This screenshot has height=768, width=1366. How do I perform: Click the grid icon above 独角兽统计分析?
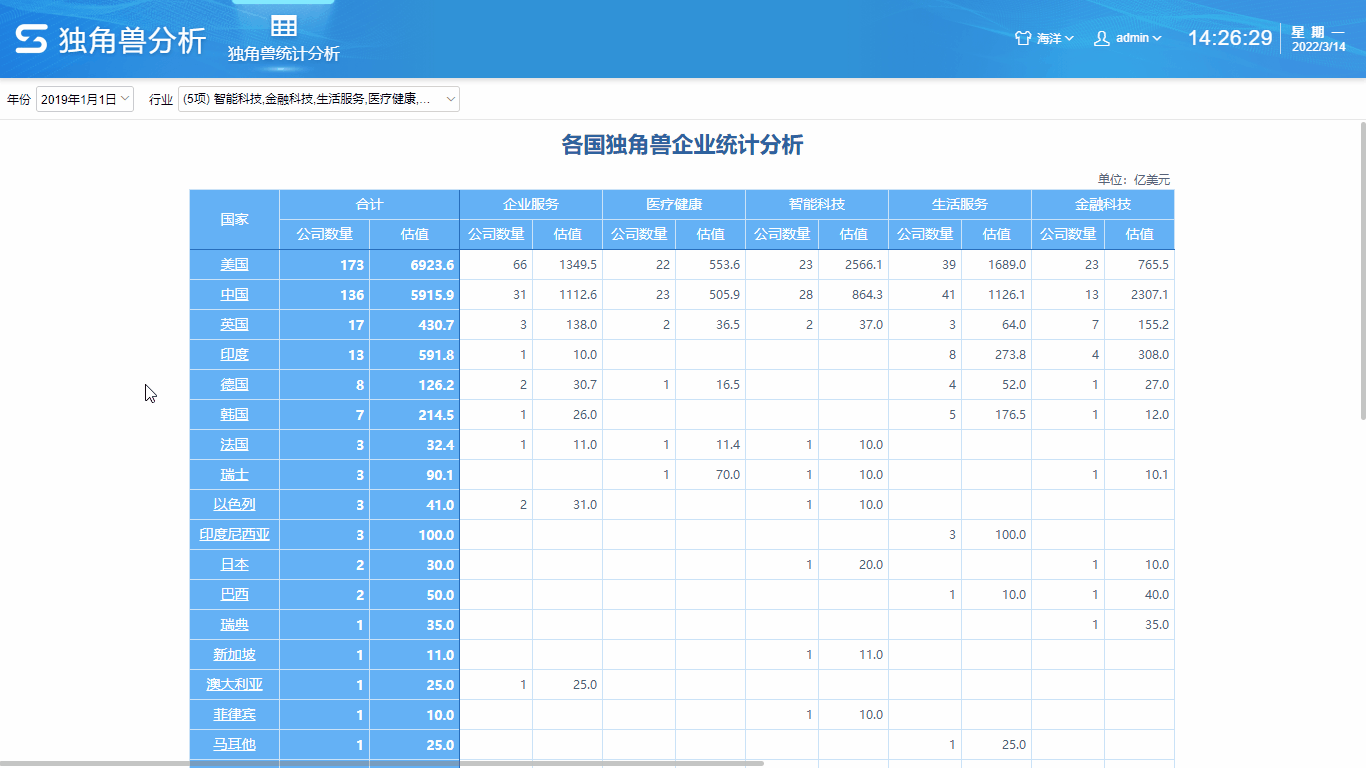[283, 25]
